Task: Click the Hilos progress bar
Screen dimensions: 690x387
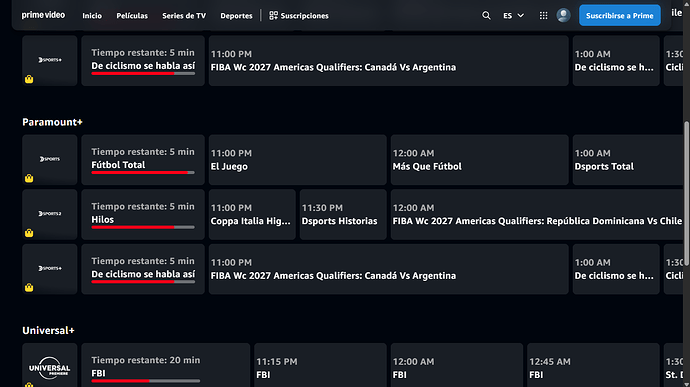Action: (x=143, y=227)
